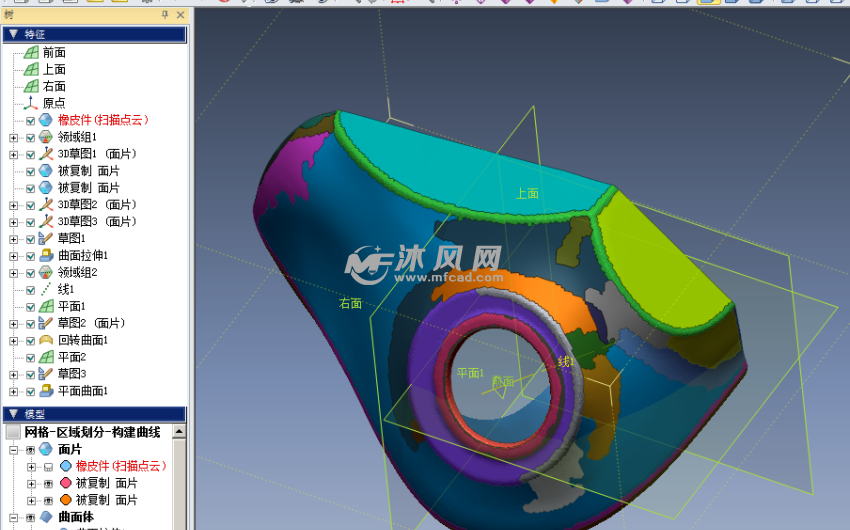This screenshot has height=530, width=850.
Task: Expand the 3D草图1 (面片) tree node
Action: tap(13, 154)
